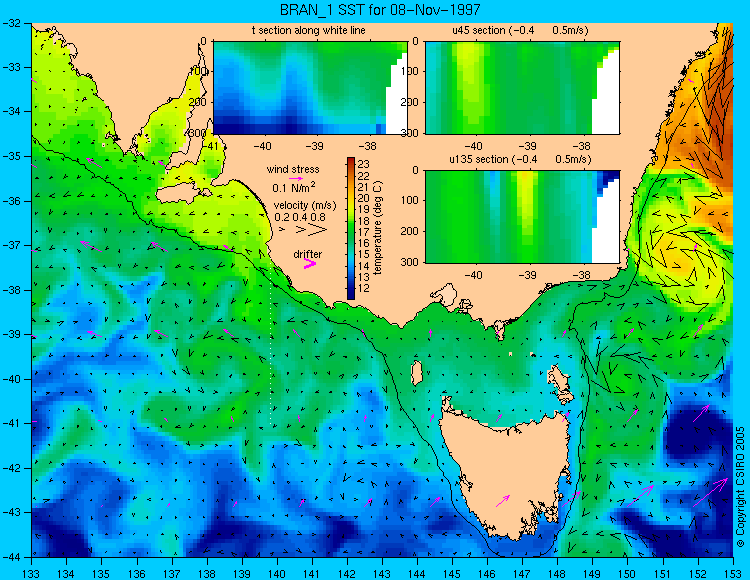Viewport: 750px width, 580px height.
Task: Open the u135 section inset plot
Action: [x=522, y=217]
